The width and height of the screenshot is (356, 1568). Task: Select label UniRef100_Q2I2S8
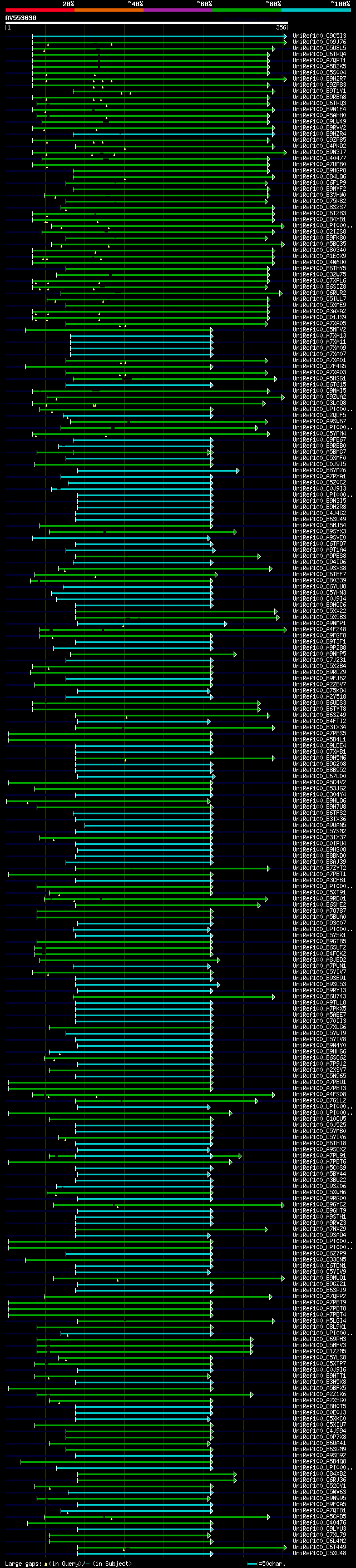click(x=319, y=231)
